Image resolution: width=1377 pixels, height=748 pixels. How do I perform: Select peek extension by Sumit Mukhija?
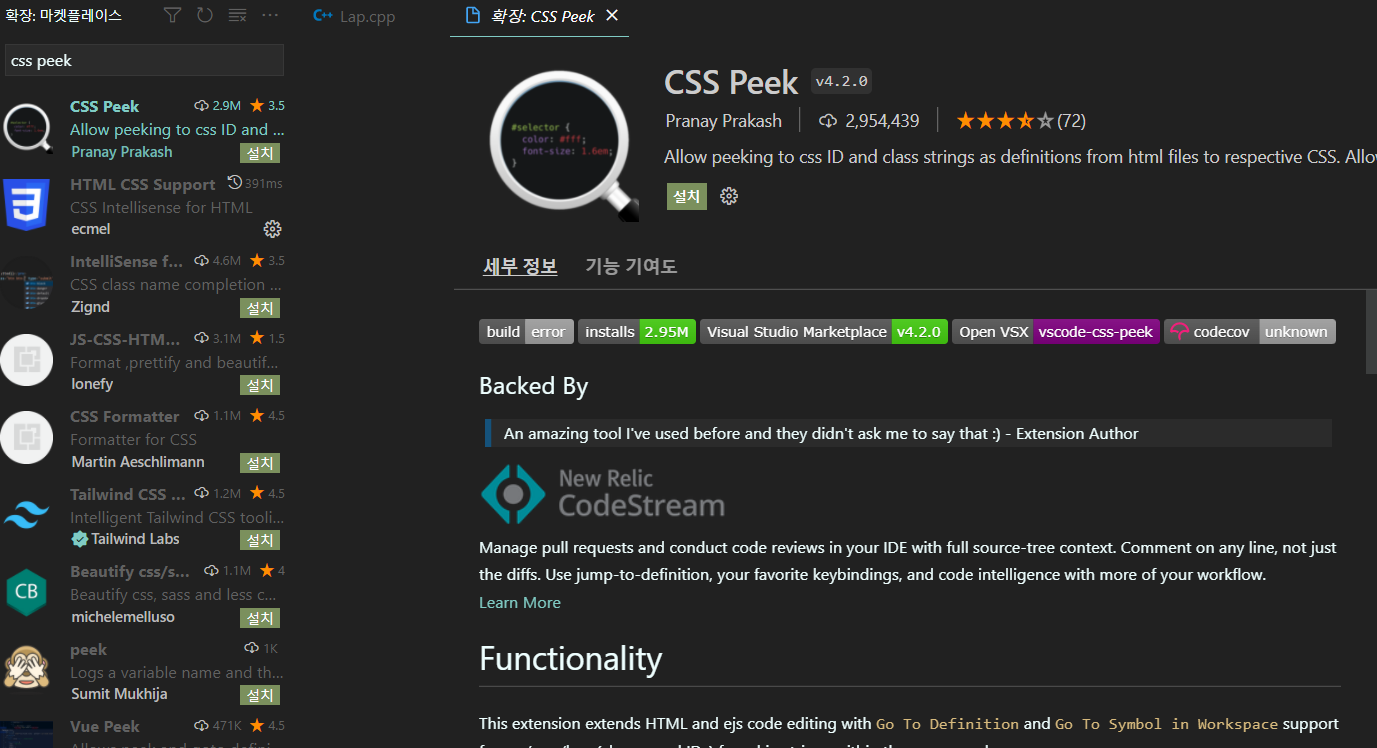coord(144,671)
